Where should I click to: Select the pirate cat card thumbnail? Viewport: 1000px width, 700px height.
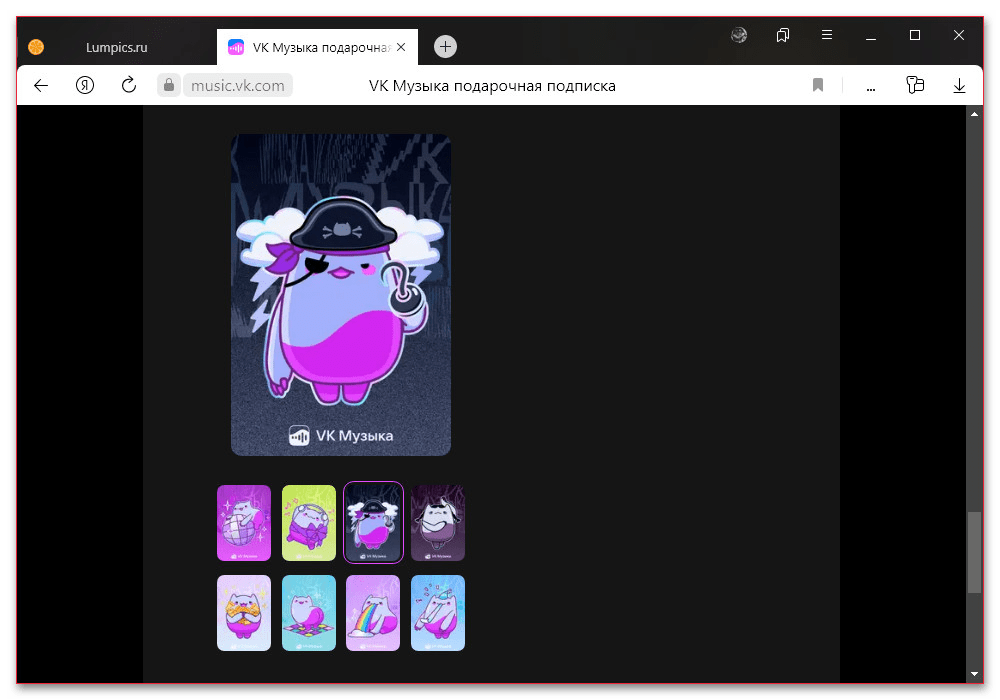pyautogui.click(x=373, y=523)
